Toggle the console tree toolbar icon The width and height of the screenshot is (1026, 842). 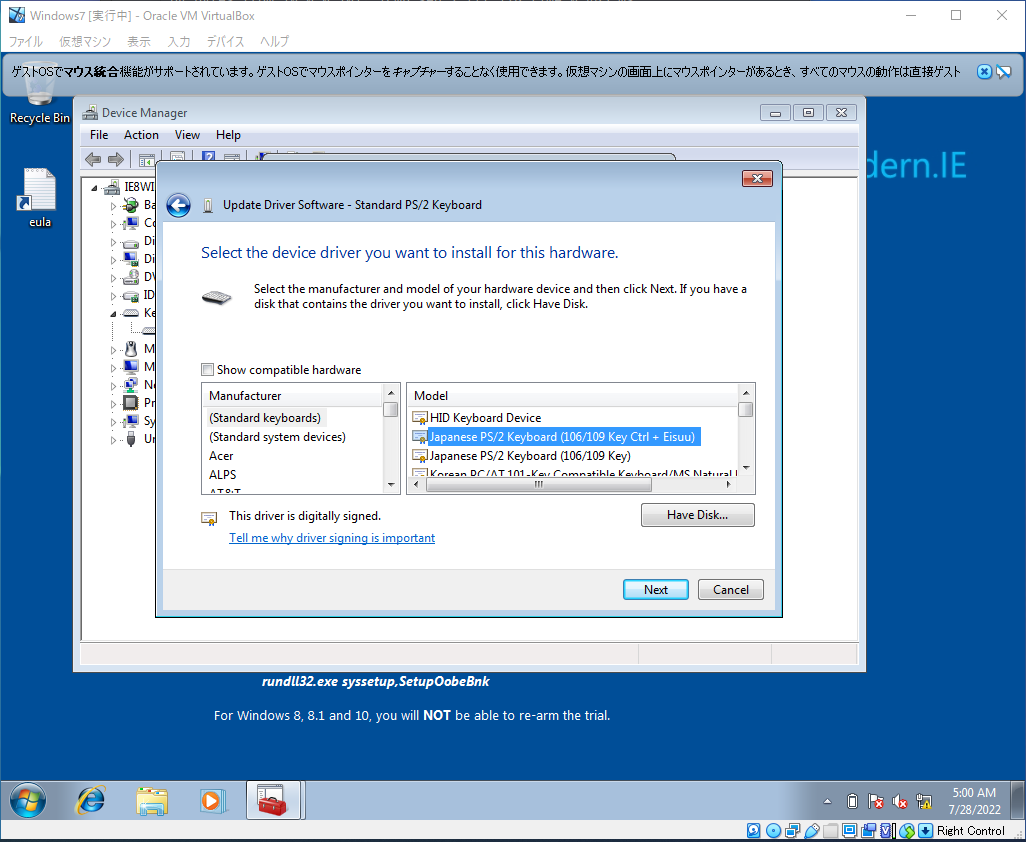click(x=147, y=159)
